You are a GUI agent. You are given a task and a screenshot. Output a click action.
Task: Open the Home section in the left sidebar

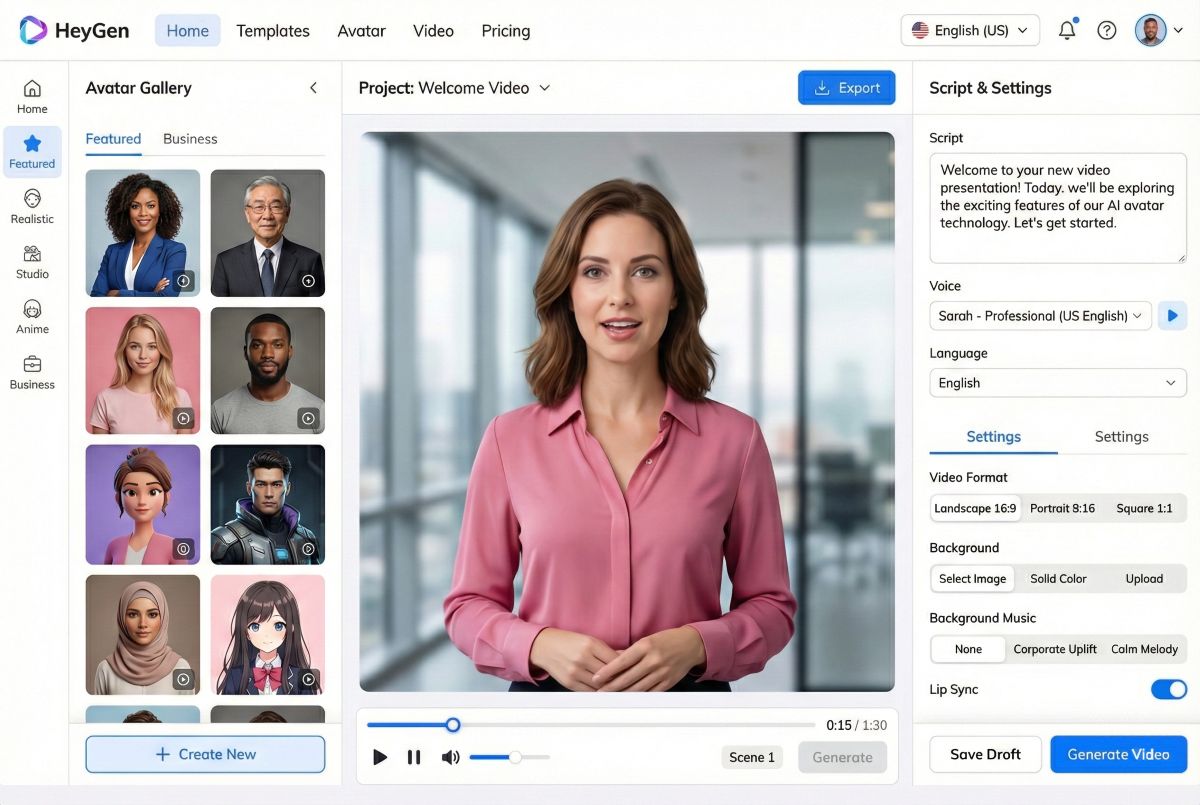click(32, 97)
